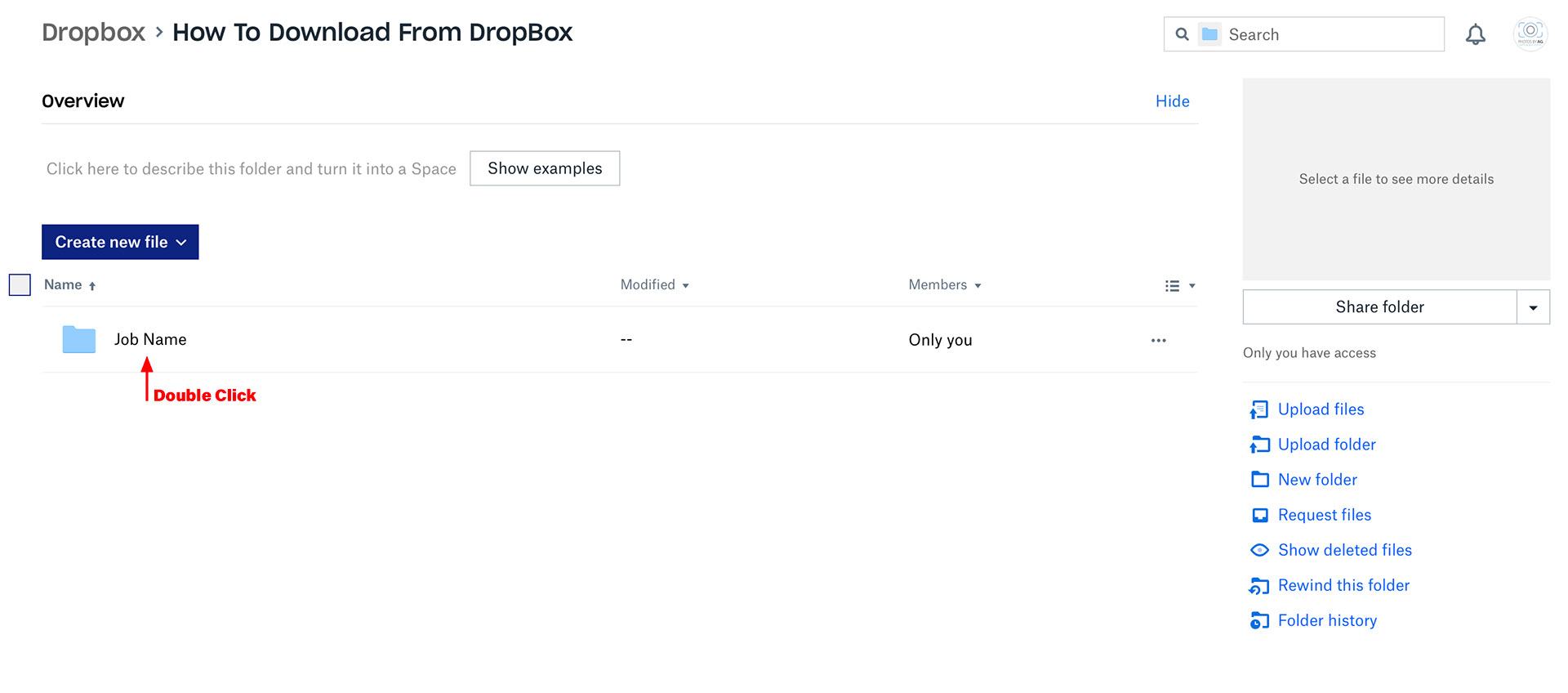Viewport: 1568px width, 693px height.
Task: Open the Members column dropdown
Action: (978, 286)
